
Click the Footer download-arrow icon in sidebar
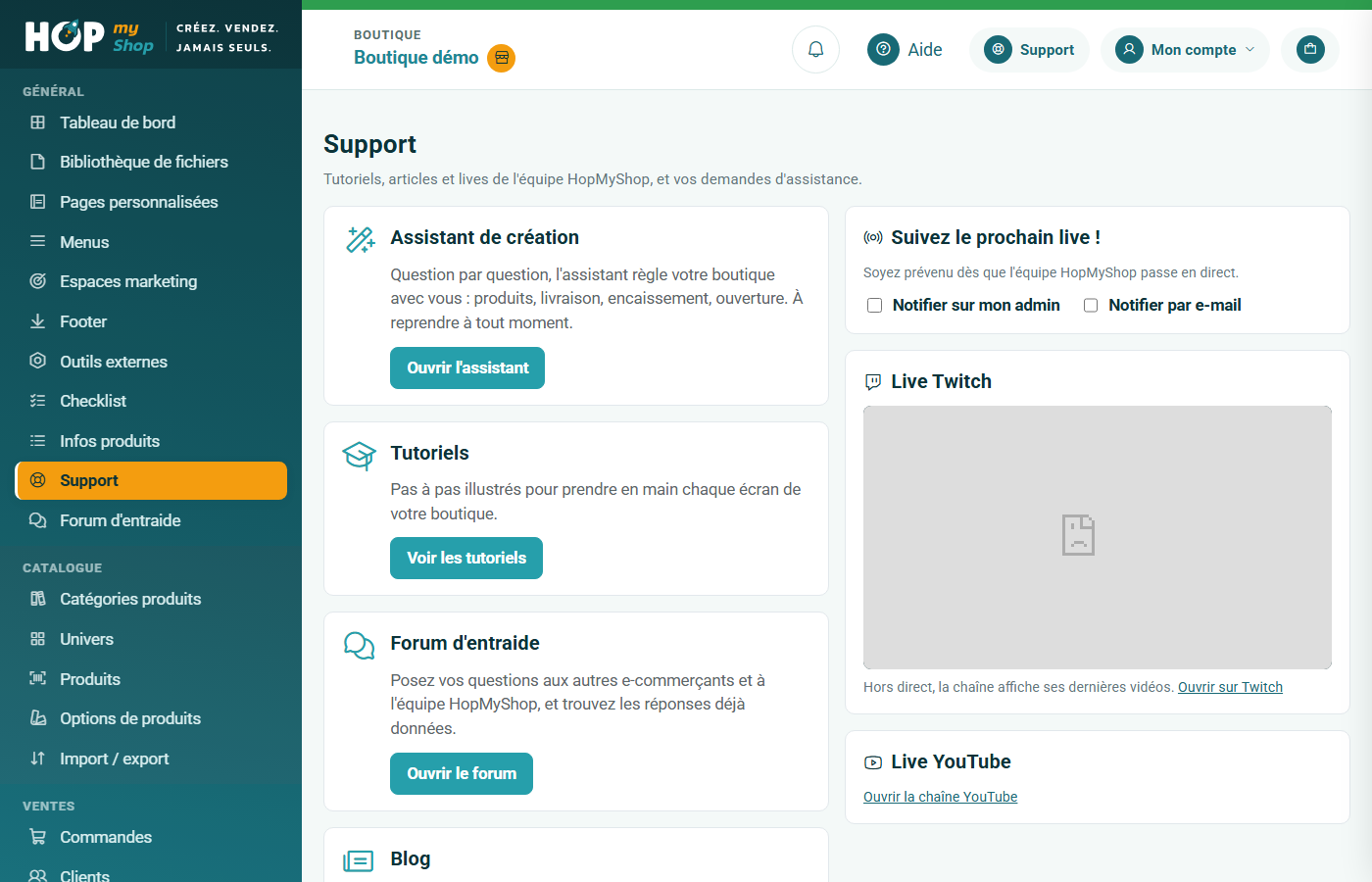38,321
